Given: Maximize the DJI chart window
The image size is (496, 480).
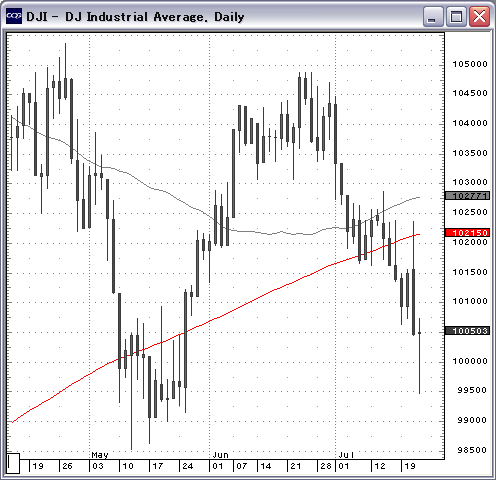Looking at the screenshot, I should pyautogui.click(x=456, y=16).
